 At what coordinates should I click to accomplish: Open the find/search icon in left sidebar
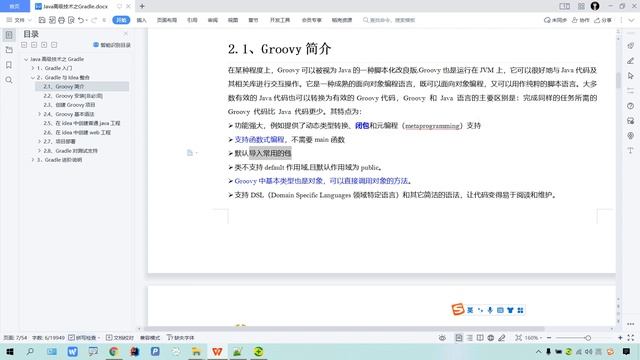click(x=9, y=80)
